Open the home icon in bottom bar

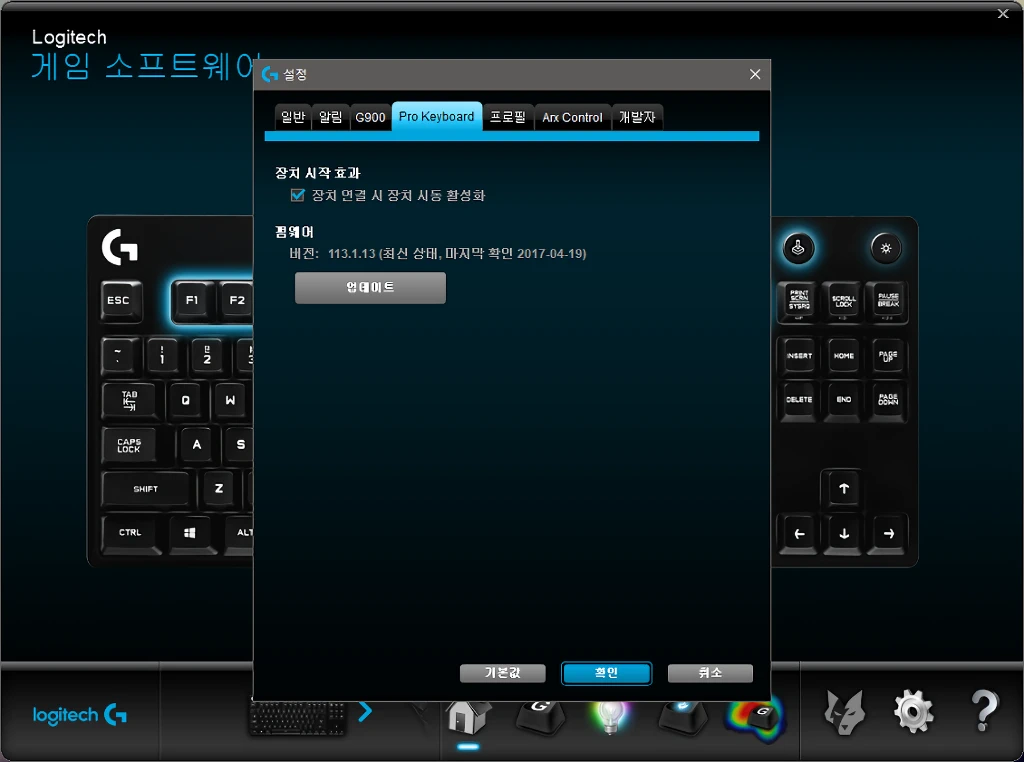click(x=468, y=717)
